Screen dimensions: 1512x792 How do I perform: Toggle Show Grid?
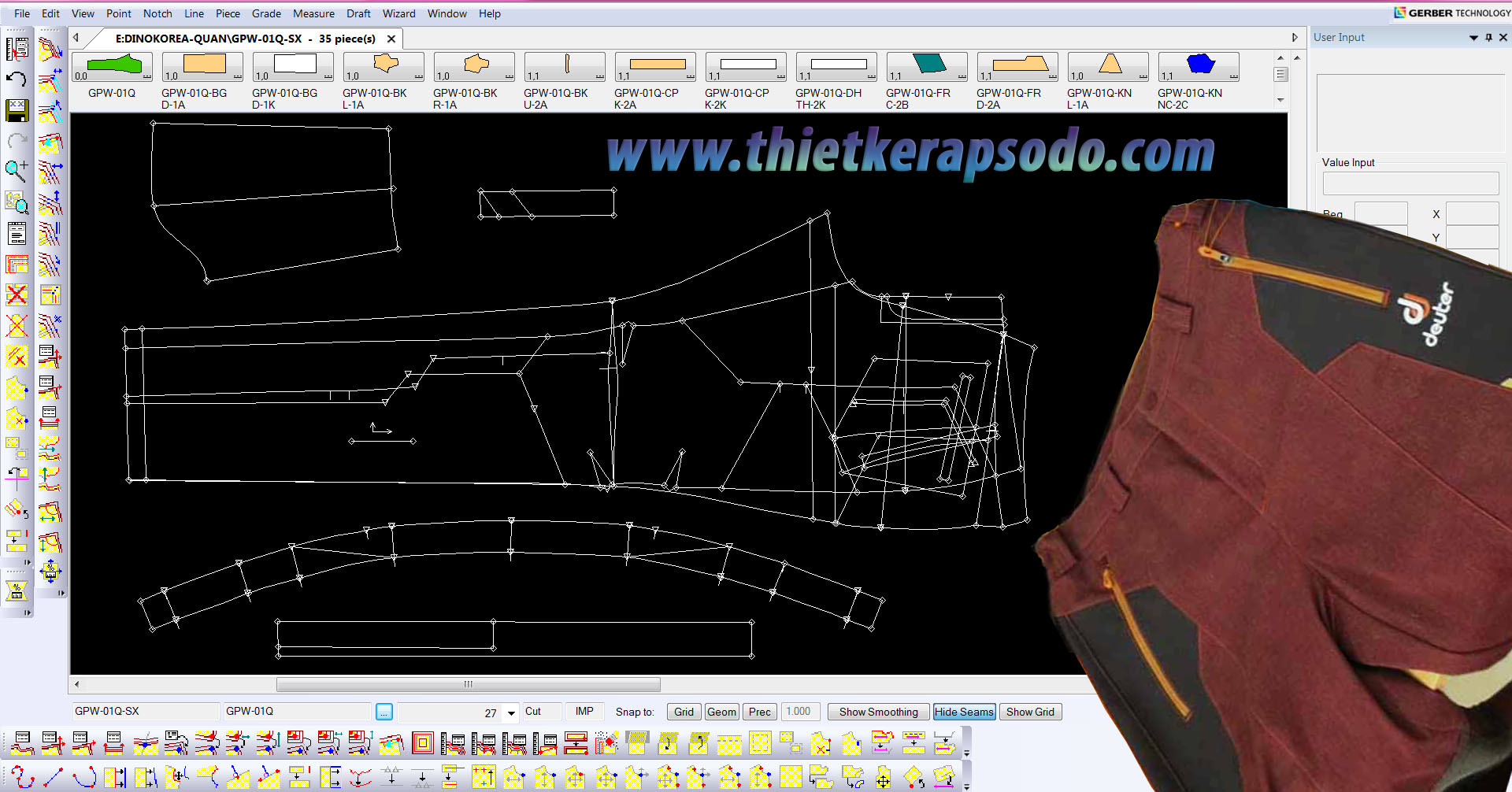point(1030,712)
